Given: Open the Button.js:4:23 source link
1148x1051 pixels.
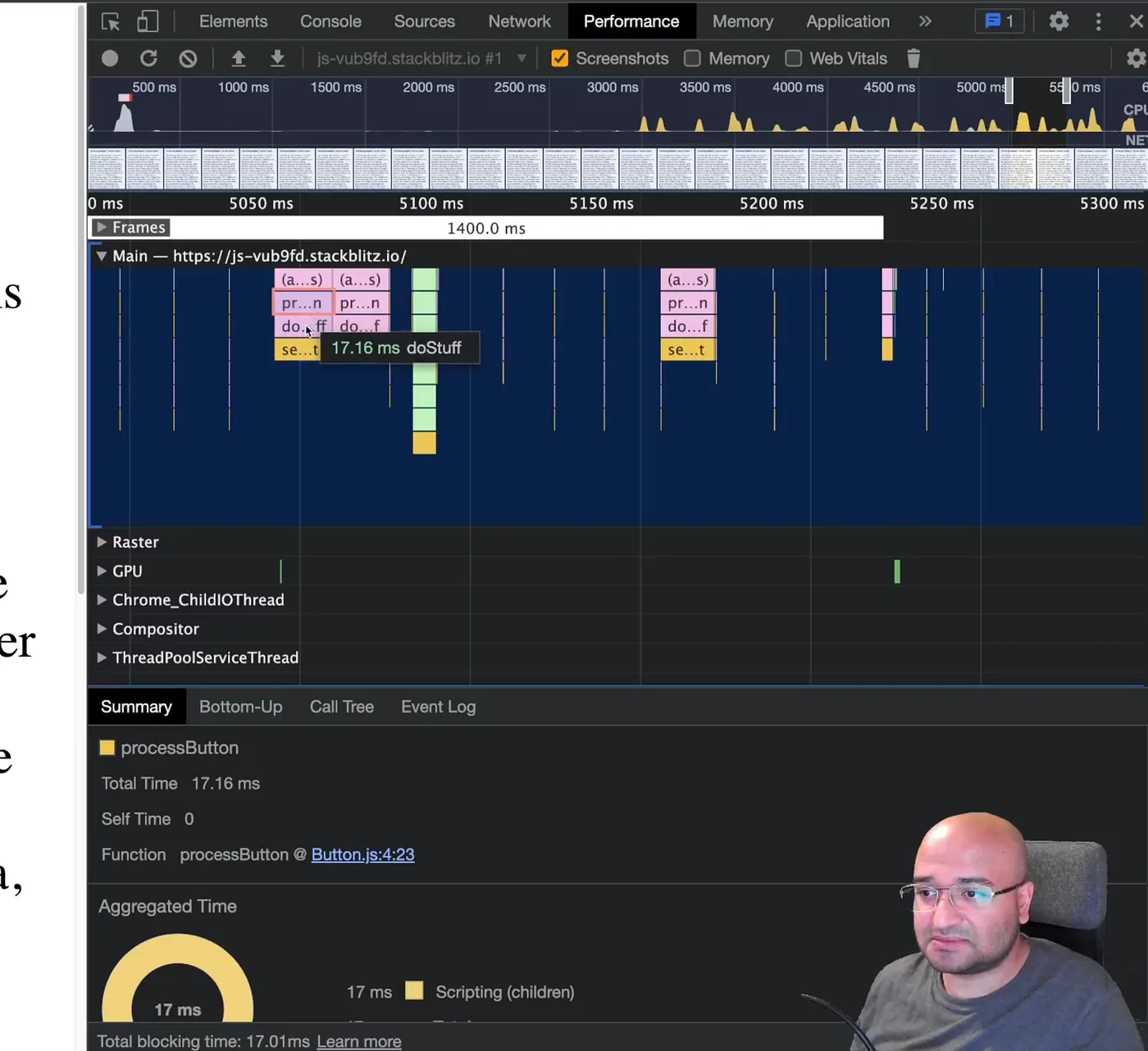Looking at the screenshot, I should tap(362, 854).
